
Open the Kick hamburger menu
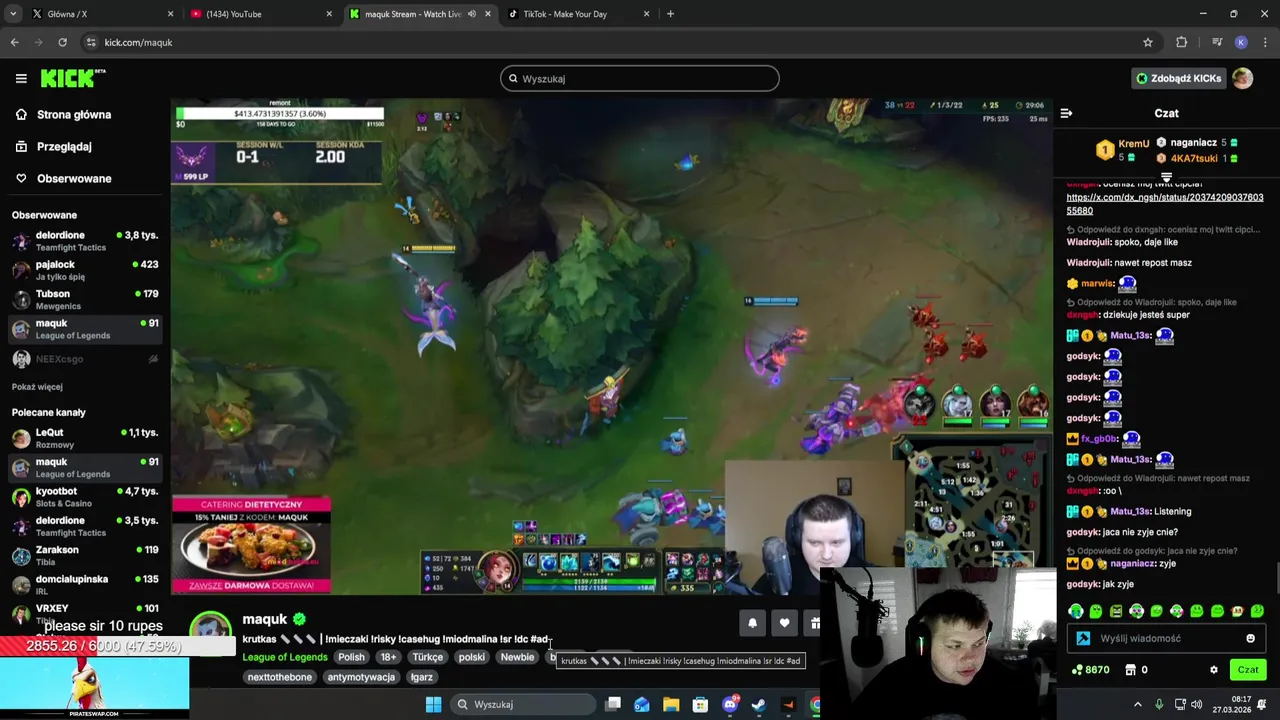[x=21, y=78]
